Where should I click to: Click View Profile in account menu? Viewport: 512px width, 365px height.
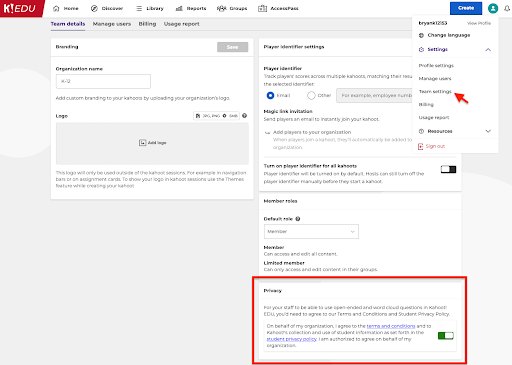479,23
